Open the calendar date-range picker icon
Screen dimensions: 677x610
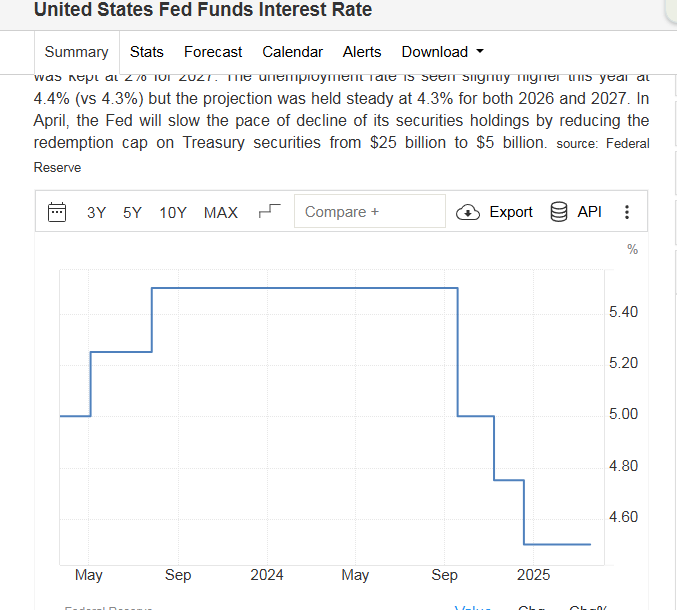pos(57,212)
